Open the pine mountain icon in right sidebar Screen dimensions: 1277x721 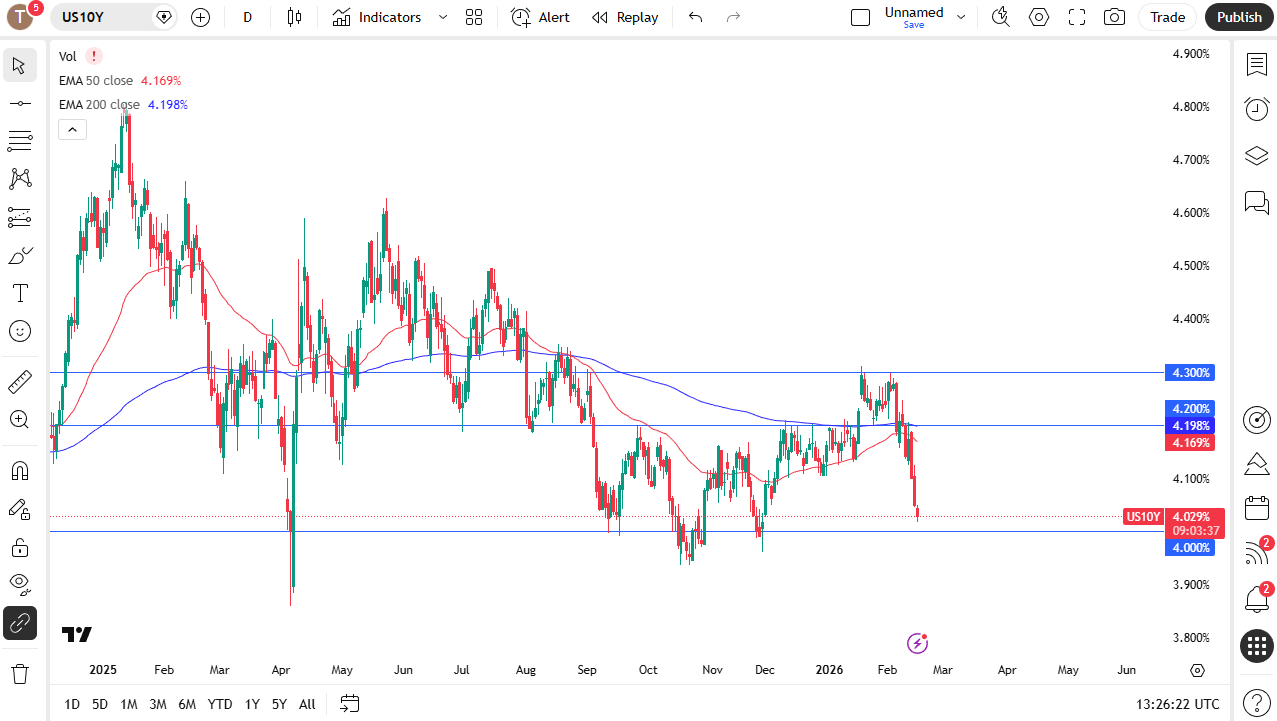pos(1257,463)
